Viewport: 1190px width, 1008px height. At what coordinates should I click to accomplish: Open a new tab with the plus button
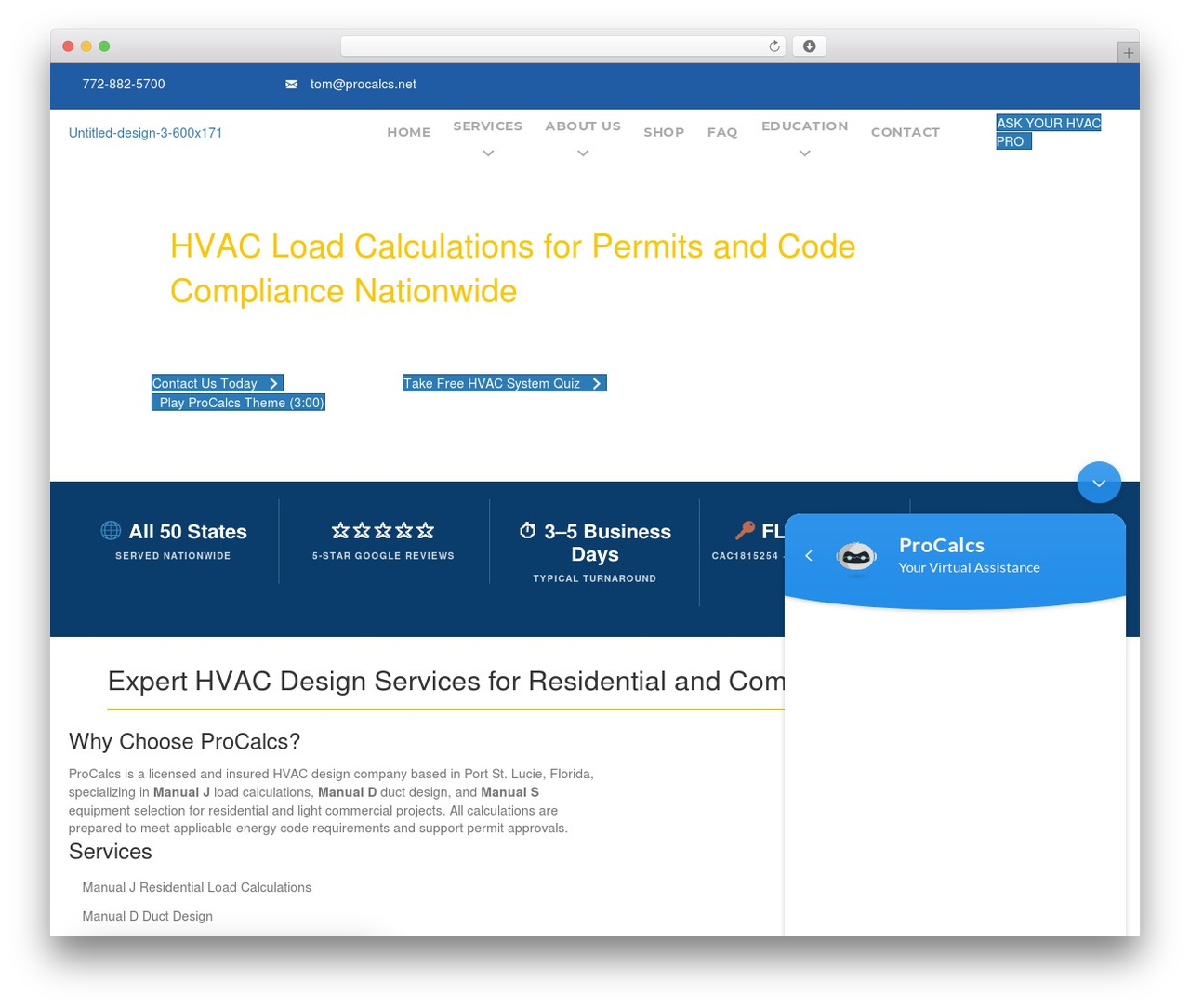point(1128,53)
